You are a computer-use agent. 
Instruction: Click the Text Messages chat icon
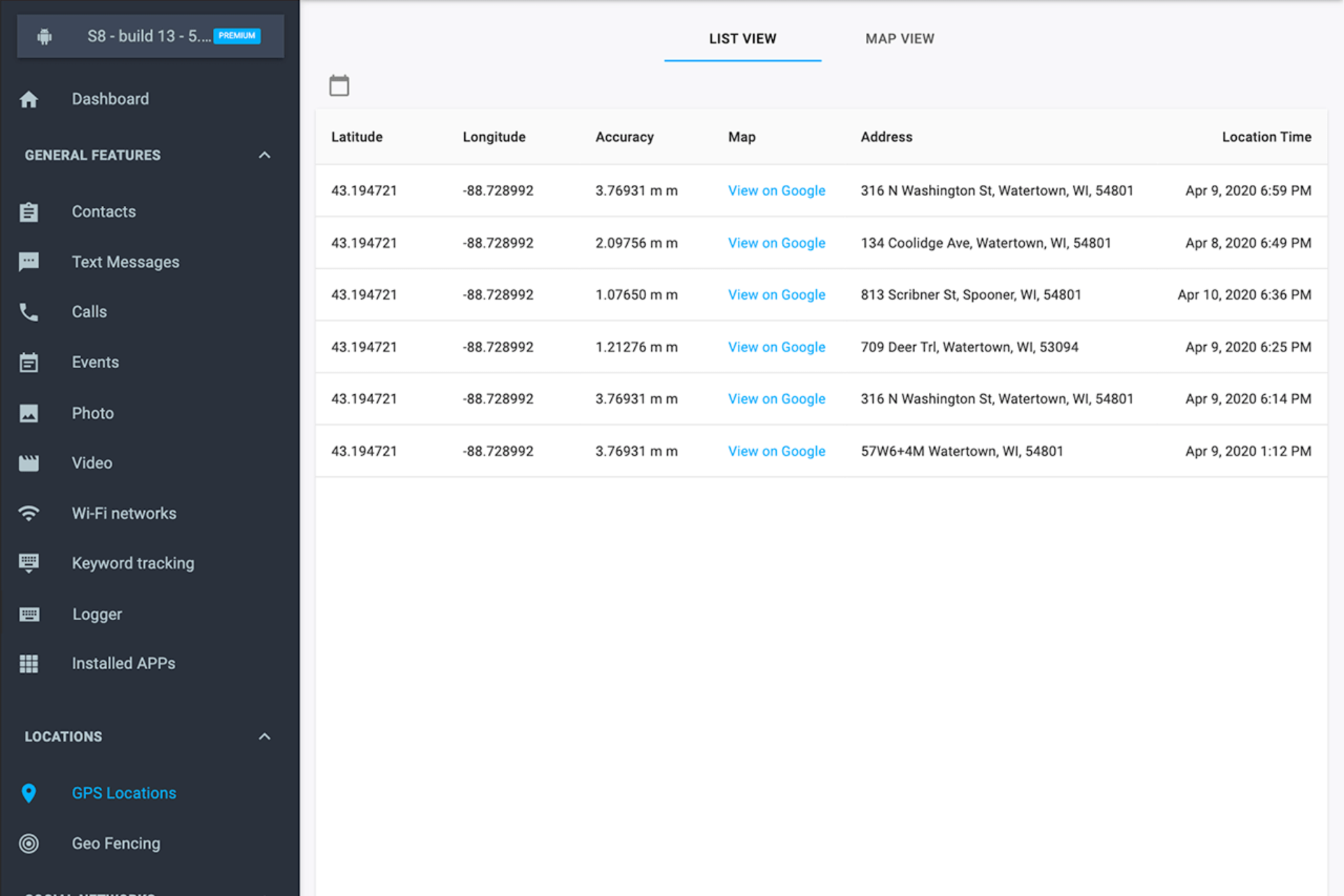pos(29,262)
